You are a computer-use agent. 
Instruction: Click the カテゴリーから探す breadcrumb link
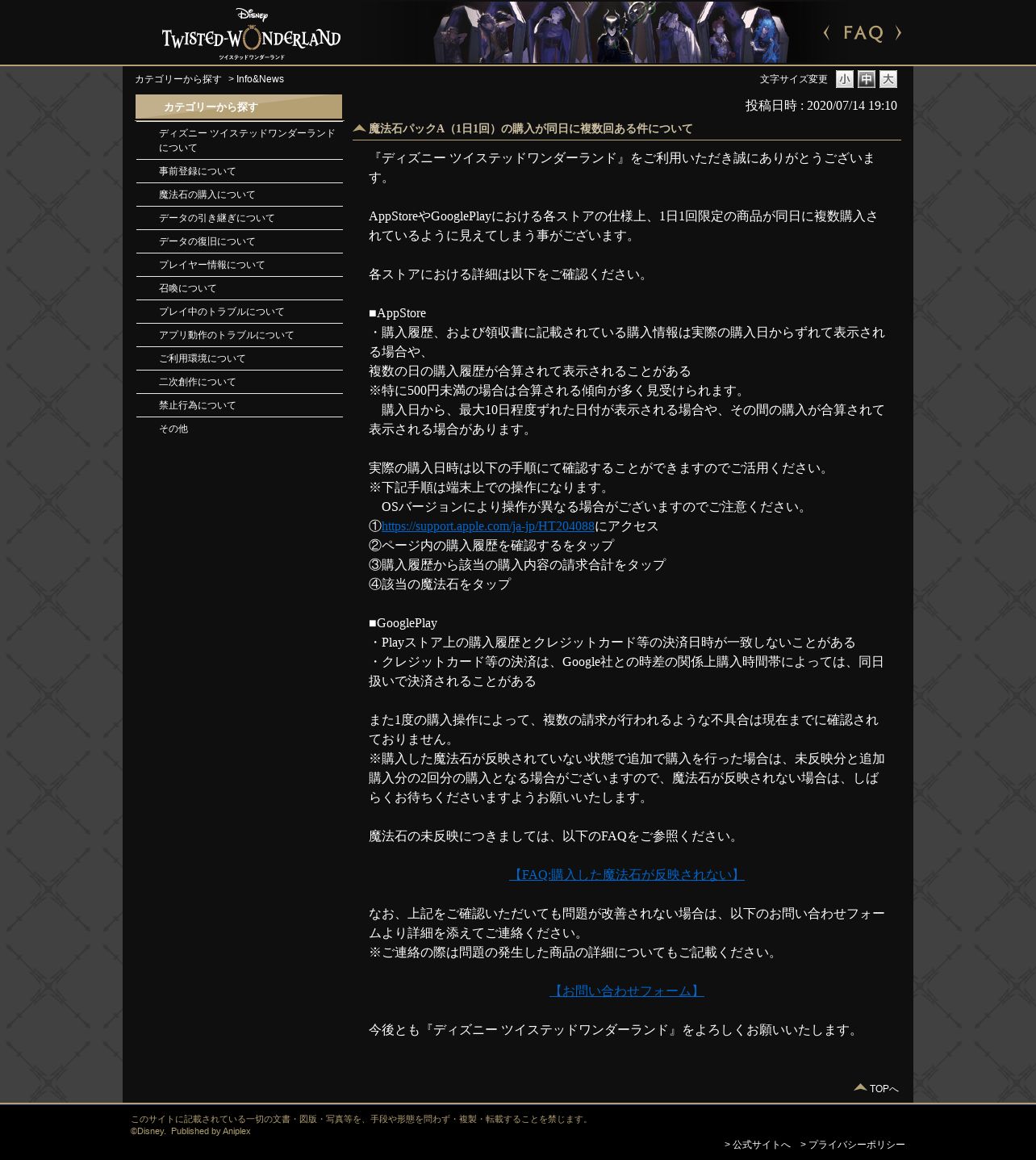pyautogui.click(x=178, y=79)
